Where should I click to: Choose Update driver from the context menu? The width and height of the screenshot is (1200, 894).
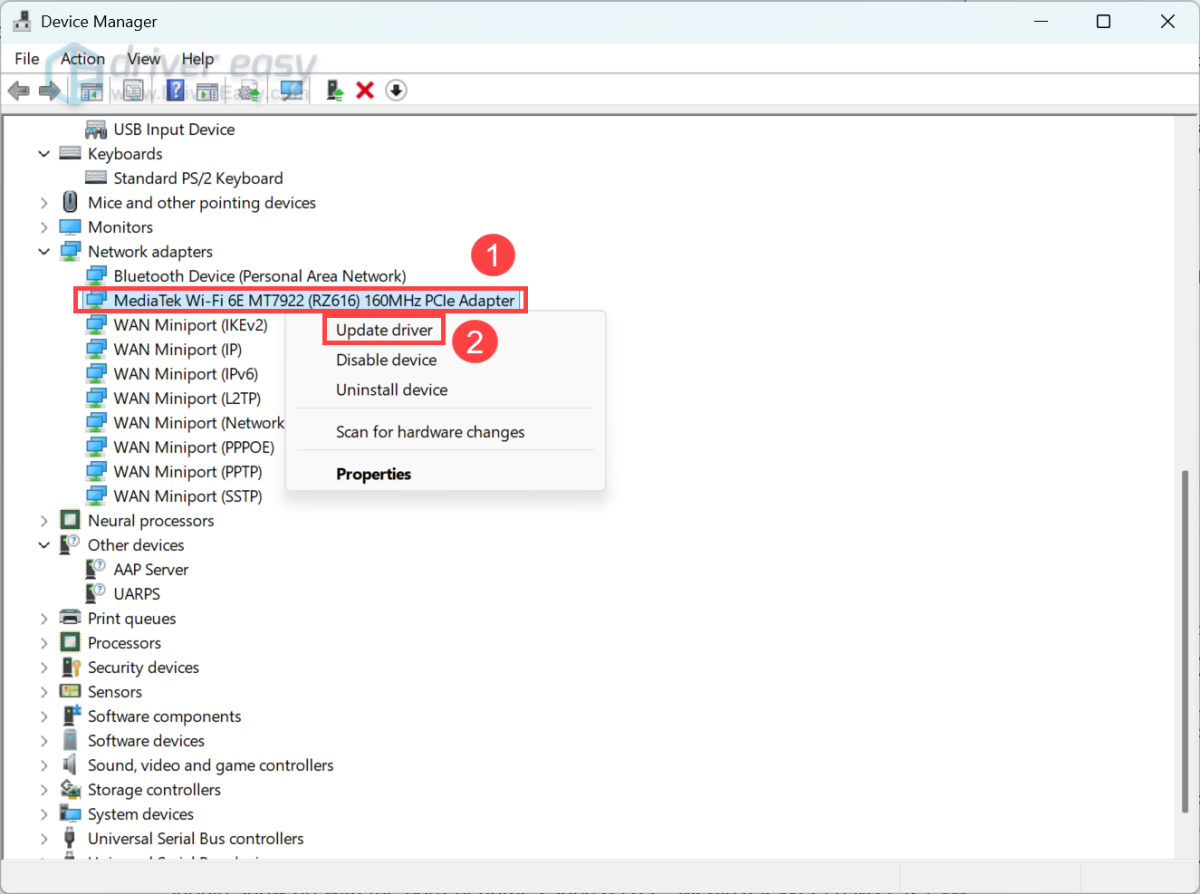pyautogui.click(x=384, y=330)
